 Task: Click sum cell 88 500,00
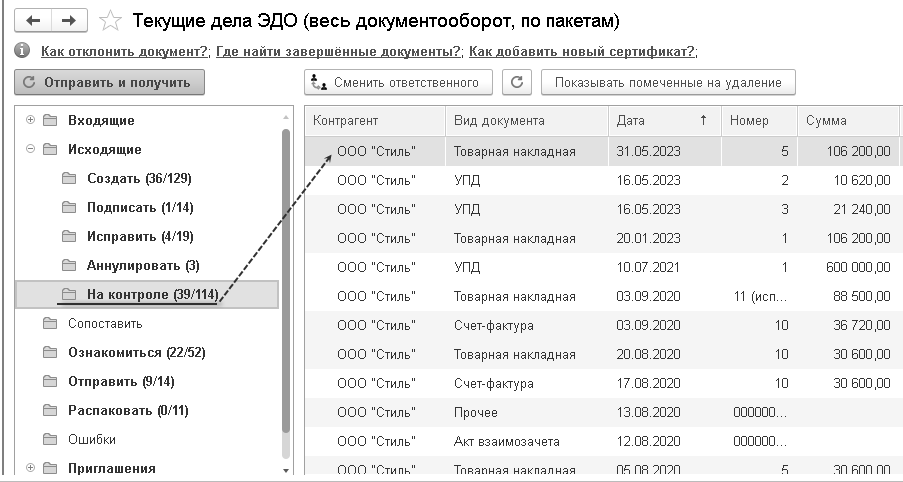click(848, 297)
